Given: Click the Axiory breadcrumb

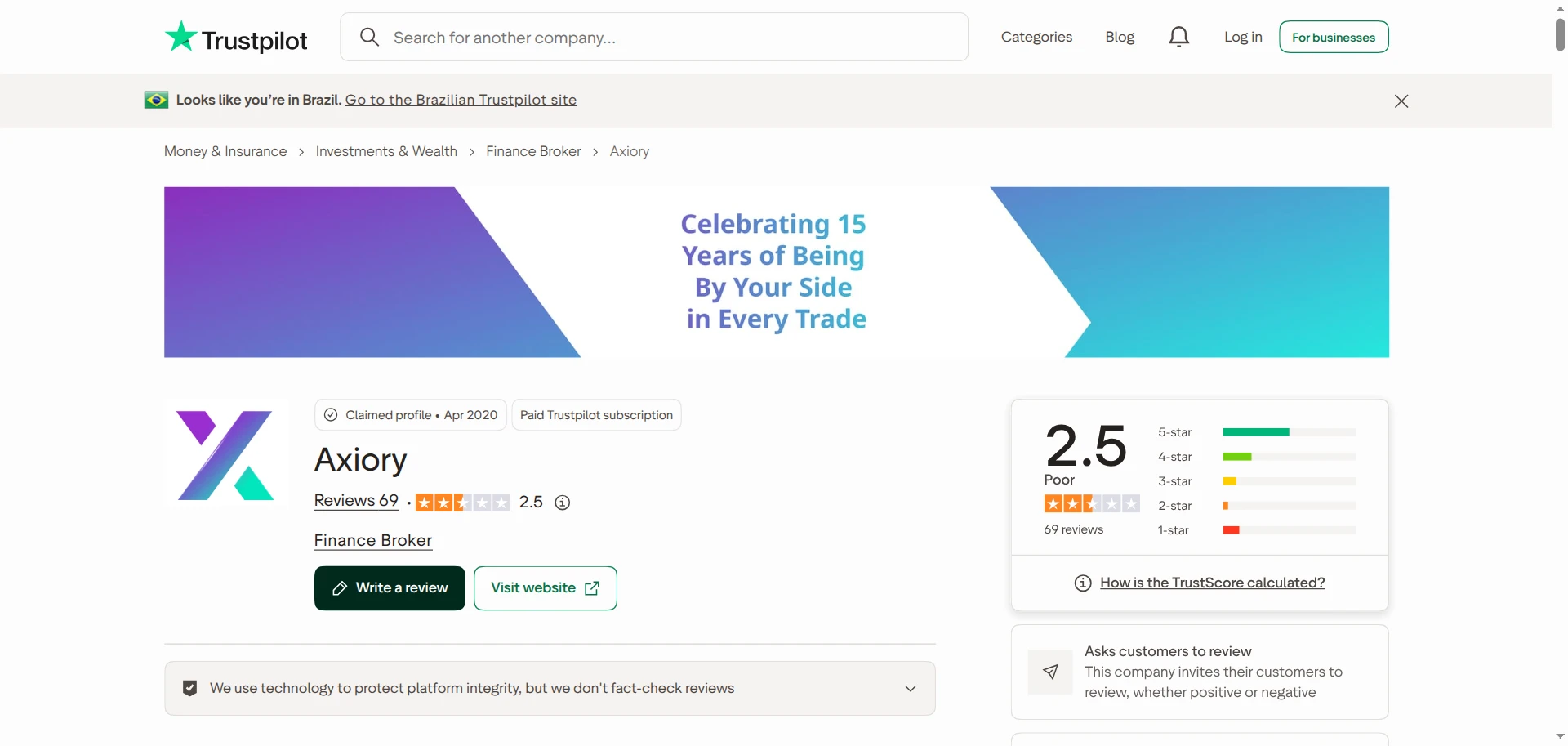Looking at the screenshot, I should coord(630,151).
